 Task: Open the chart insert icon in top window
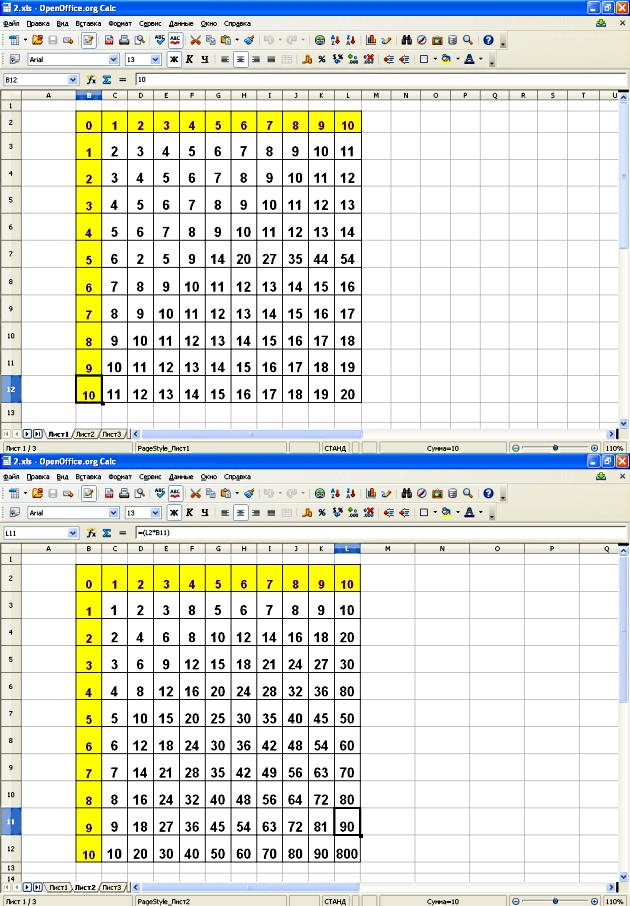371,41
